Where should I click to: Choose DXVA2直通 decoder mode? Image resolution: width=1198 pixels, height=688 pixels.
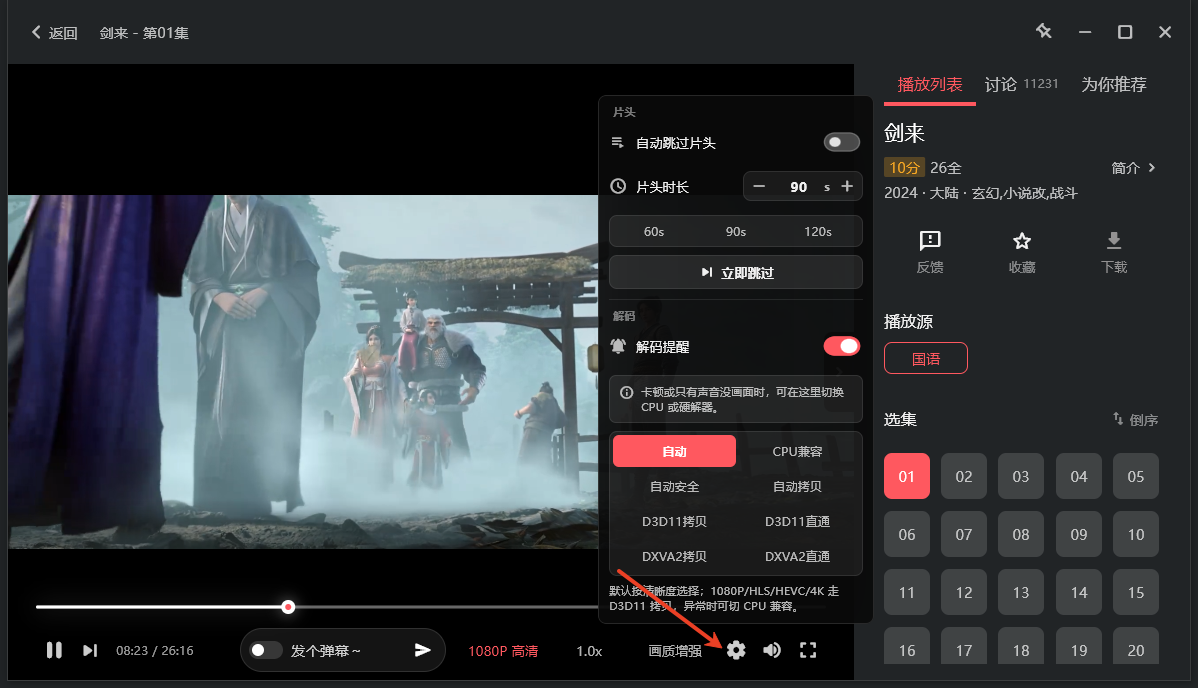coord(797,557)
